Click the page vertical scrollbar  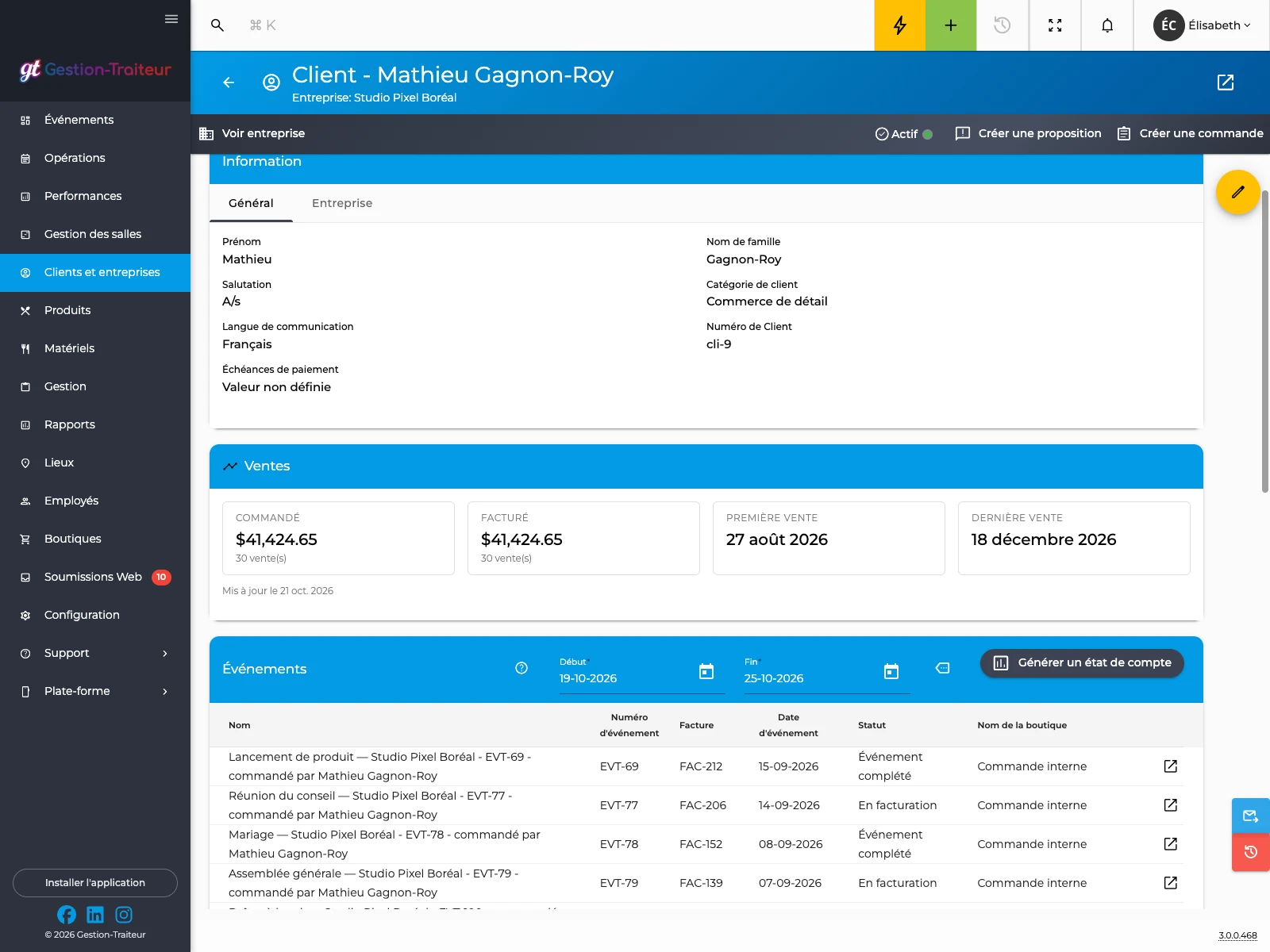[x=1265, y=341]
